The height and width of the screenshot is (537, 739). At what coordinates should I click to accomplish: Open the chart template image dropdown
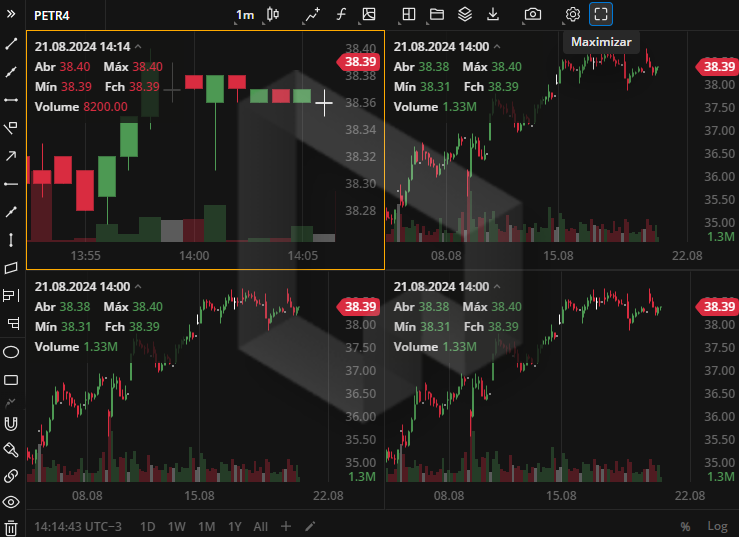pos(369,15)
